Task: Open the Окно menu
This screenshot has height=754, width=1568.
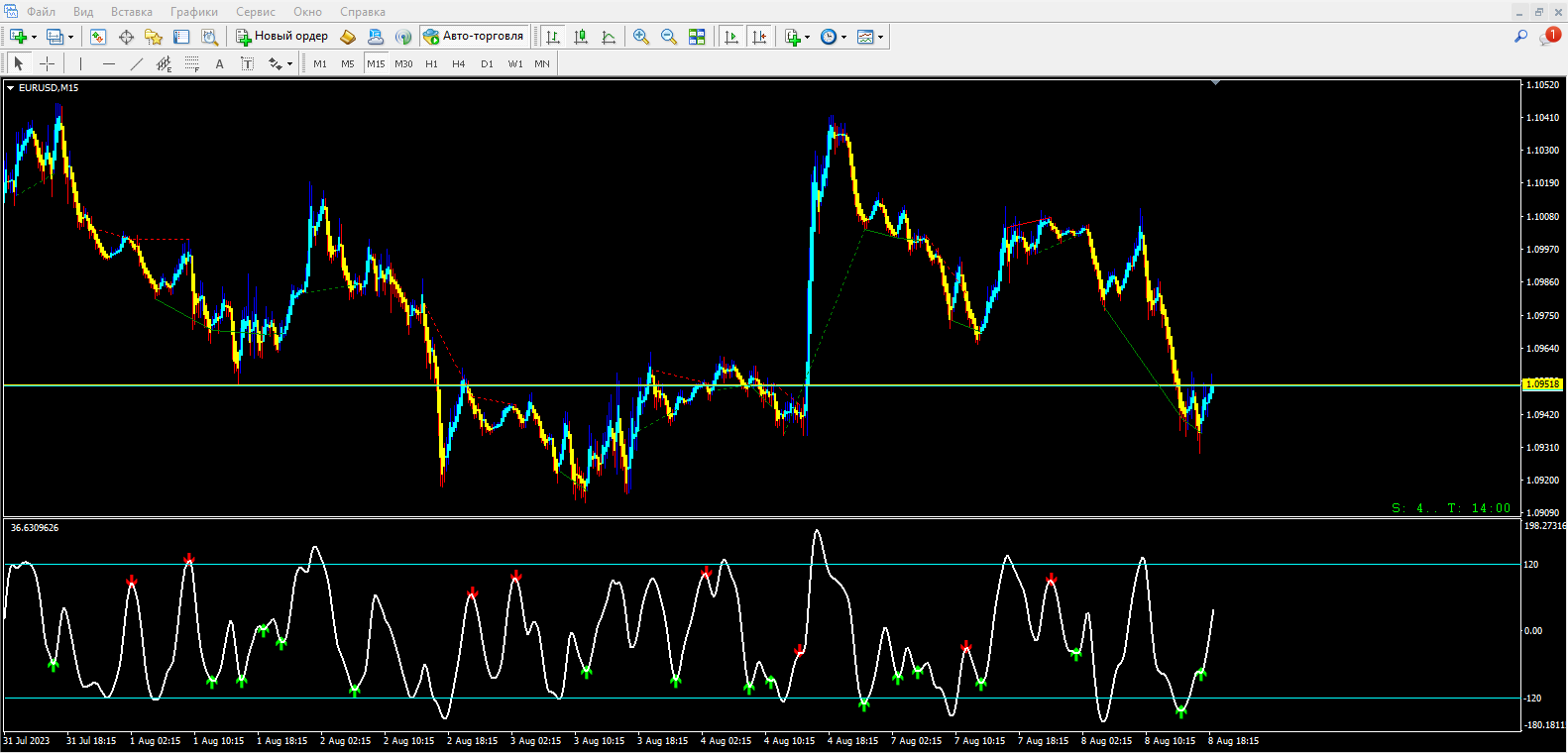Action: (x=307, y=12)
